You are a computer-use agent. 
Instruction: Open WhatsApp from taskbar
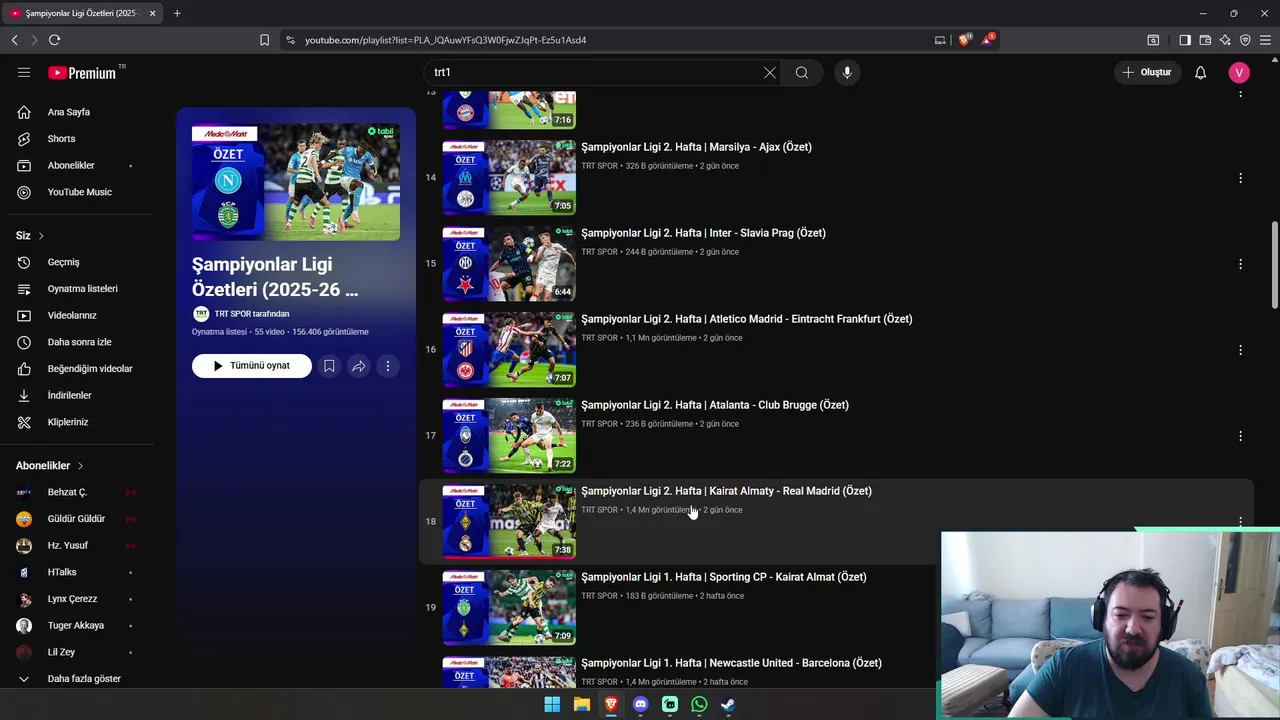pyautogui.click(x=699, y=705)
